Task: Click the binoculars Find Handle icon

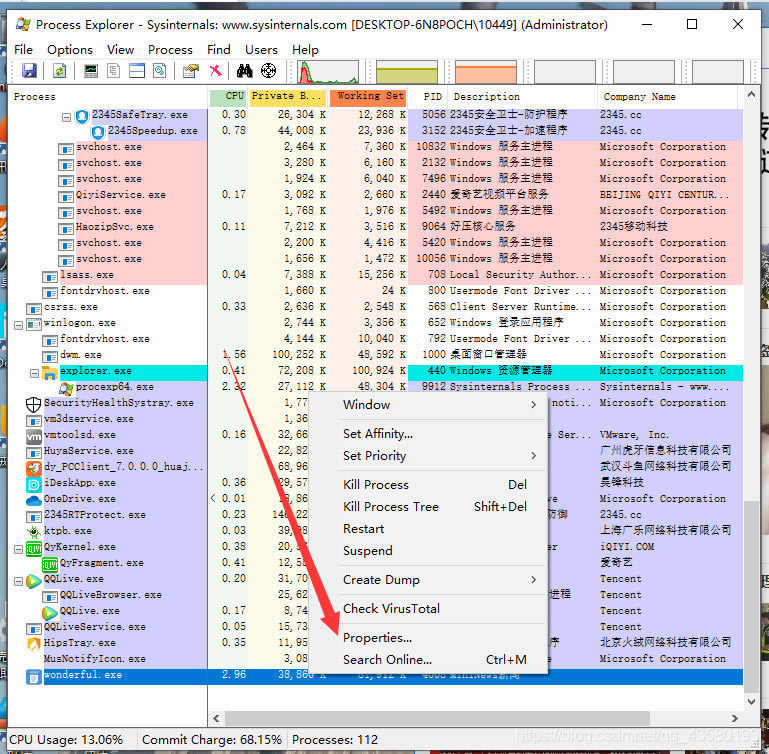Action: 244,71
